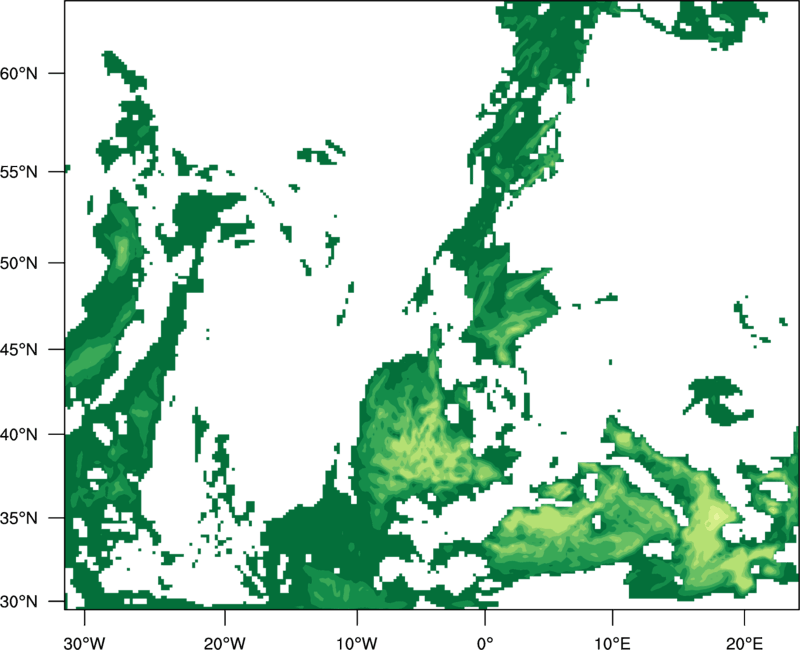Click the 60°N latitude label

(19, 73)
